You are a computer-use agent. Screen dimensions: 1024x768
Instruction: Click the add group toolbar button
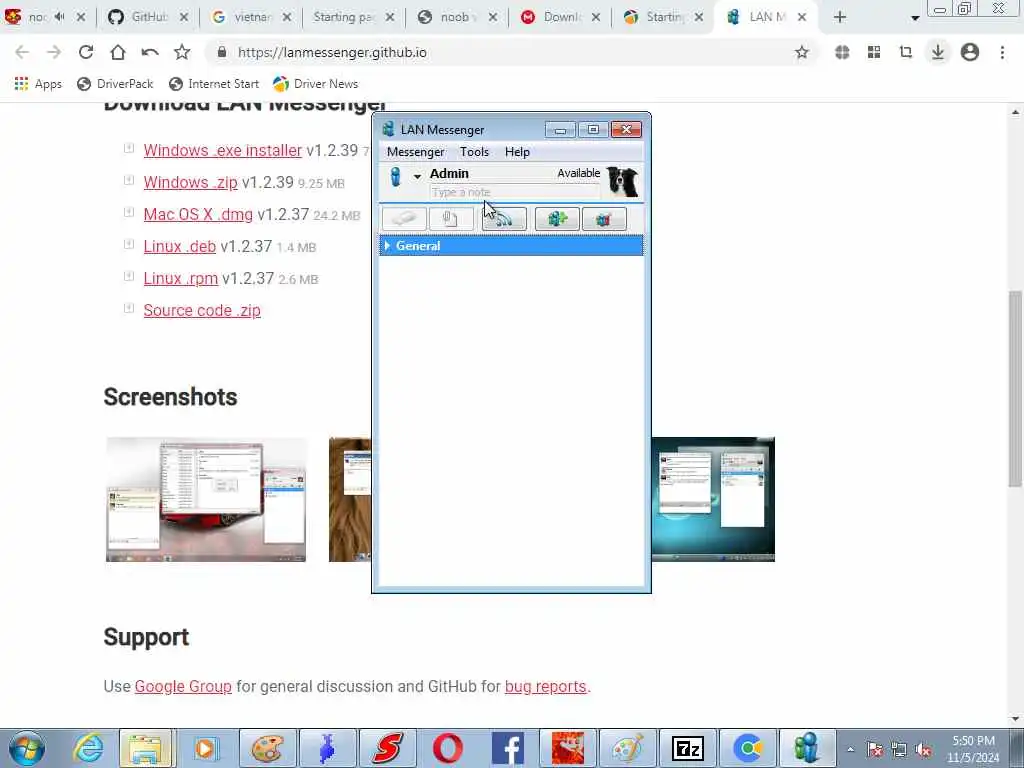point(557,219)
